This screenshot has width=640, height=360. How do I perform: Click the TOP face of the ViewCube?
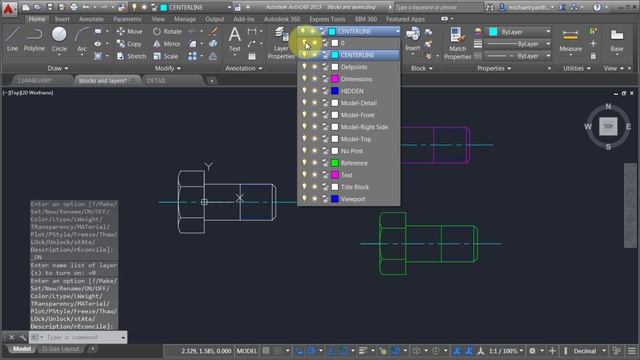(x=608, y=126)
